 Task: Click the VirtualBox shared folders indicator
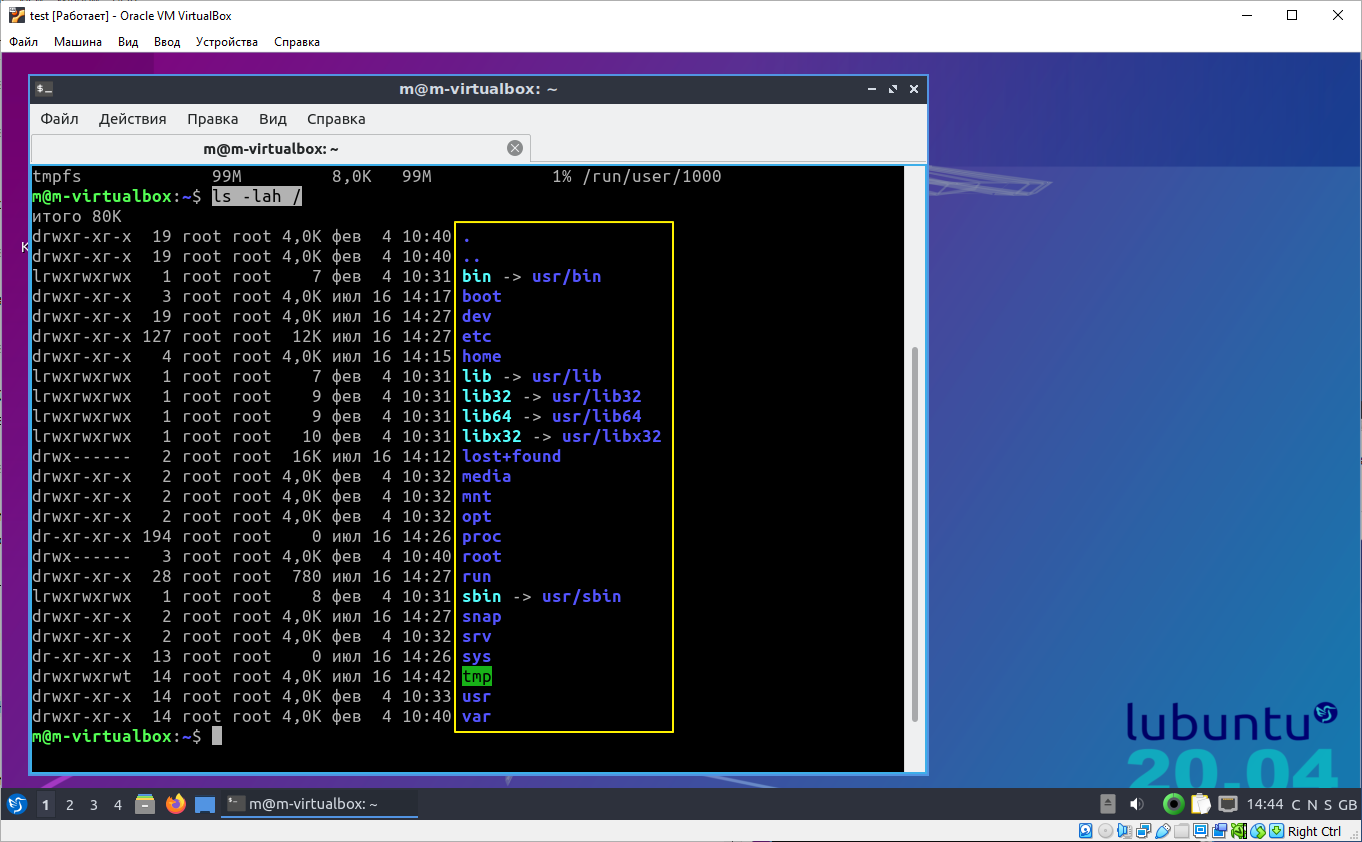click(x=1182, y=831)
